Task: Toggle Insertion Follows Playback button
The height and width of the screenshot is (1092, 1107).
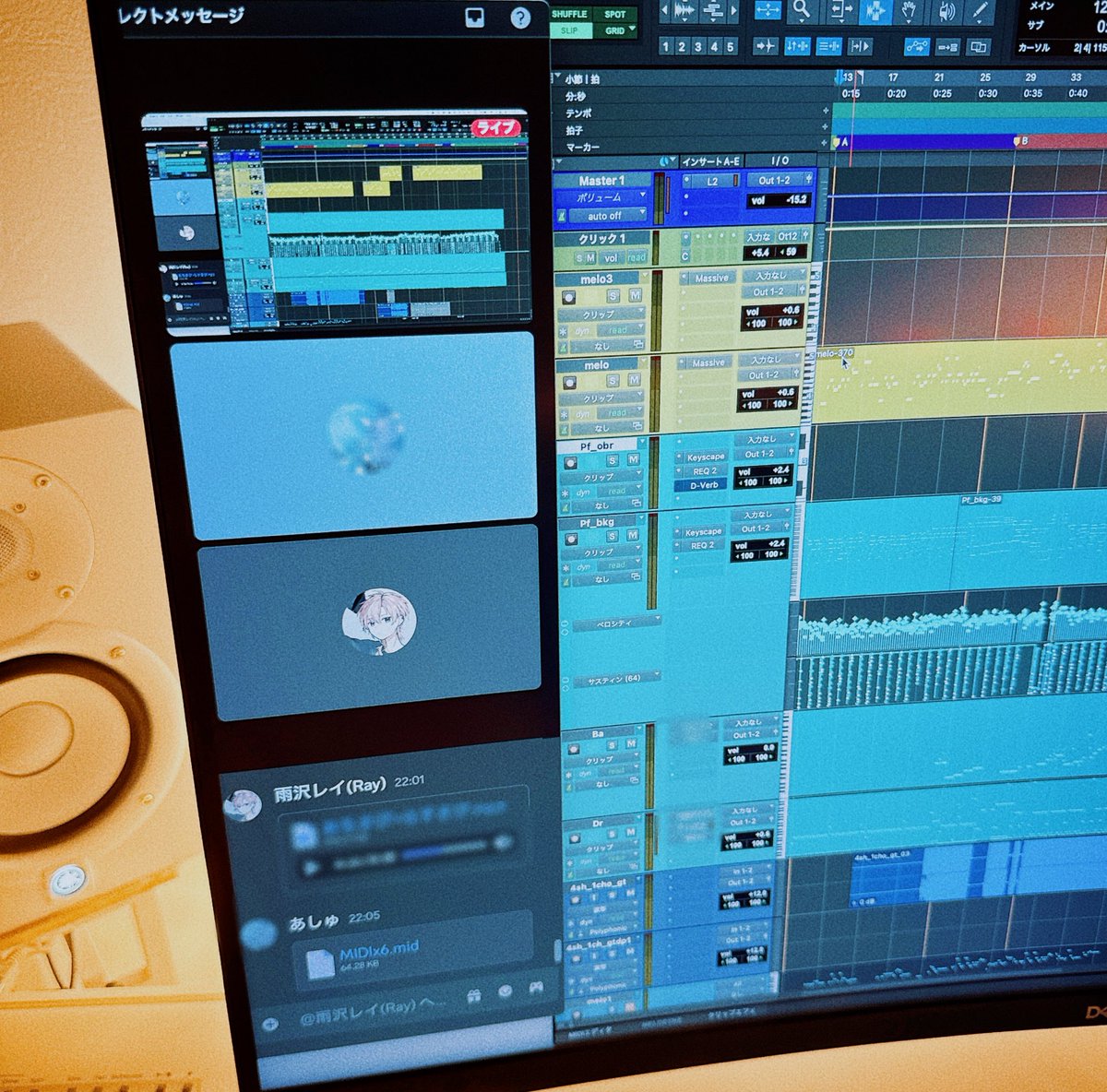Action: pos(859,45)
